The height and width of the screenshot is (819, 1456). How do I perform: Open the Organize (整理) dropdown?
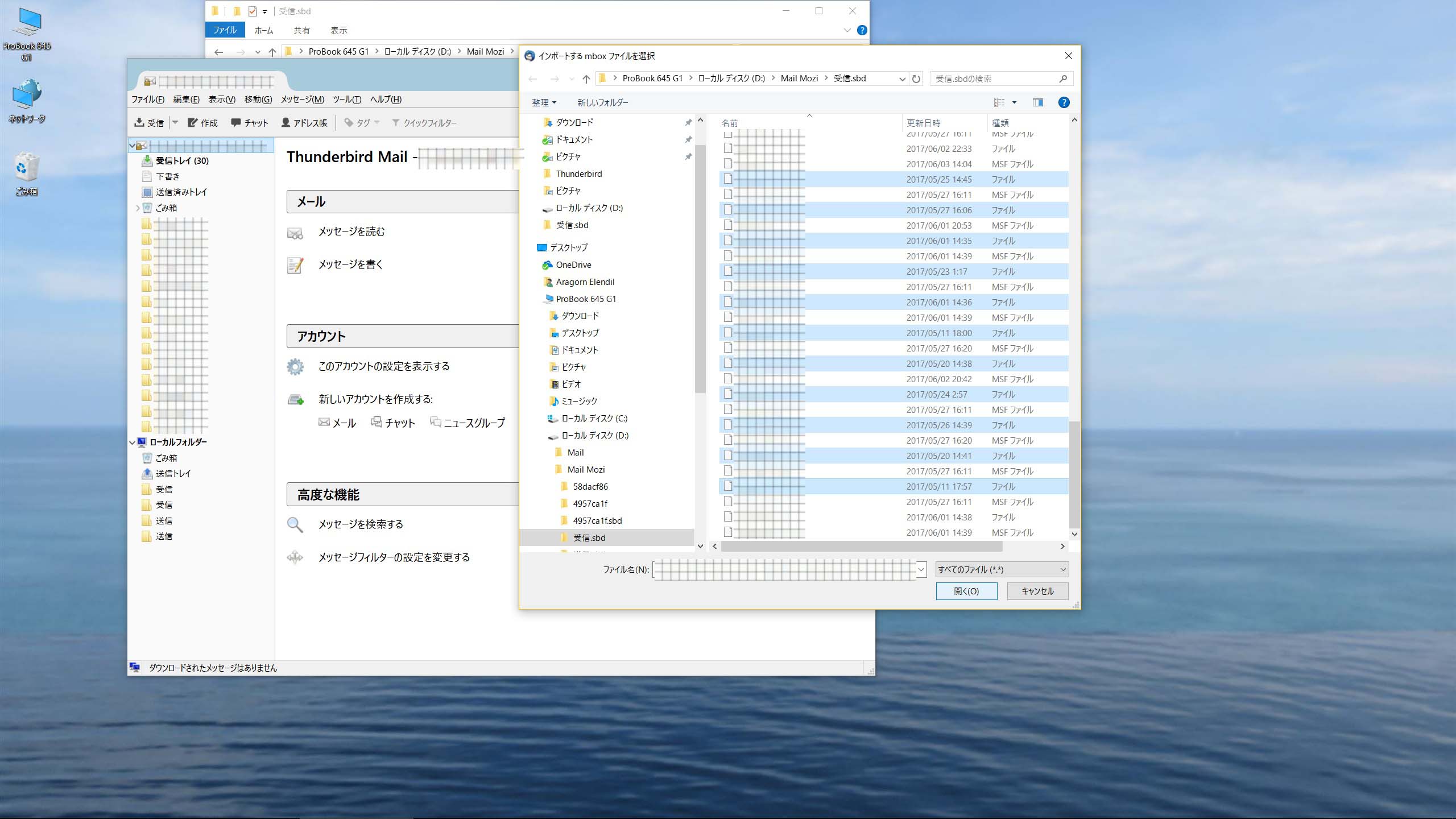pyautogui.click(x=544, y=102)
